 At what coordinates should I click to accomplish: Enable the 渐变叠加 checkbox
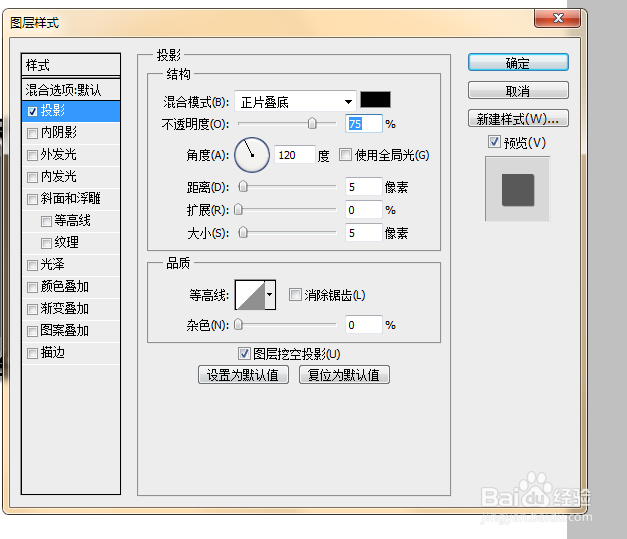(x=32, y=309)
